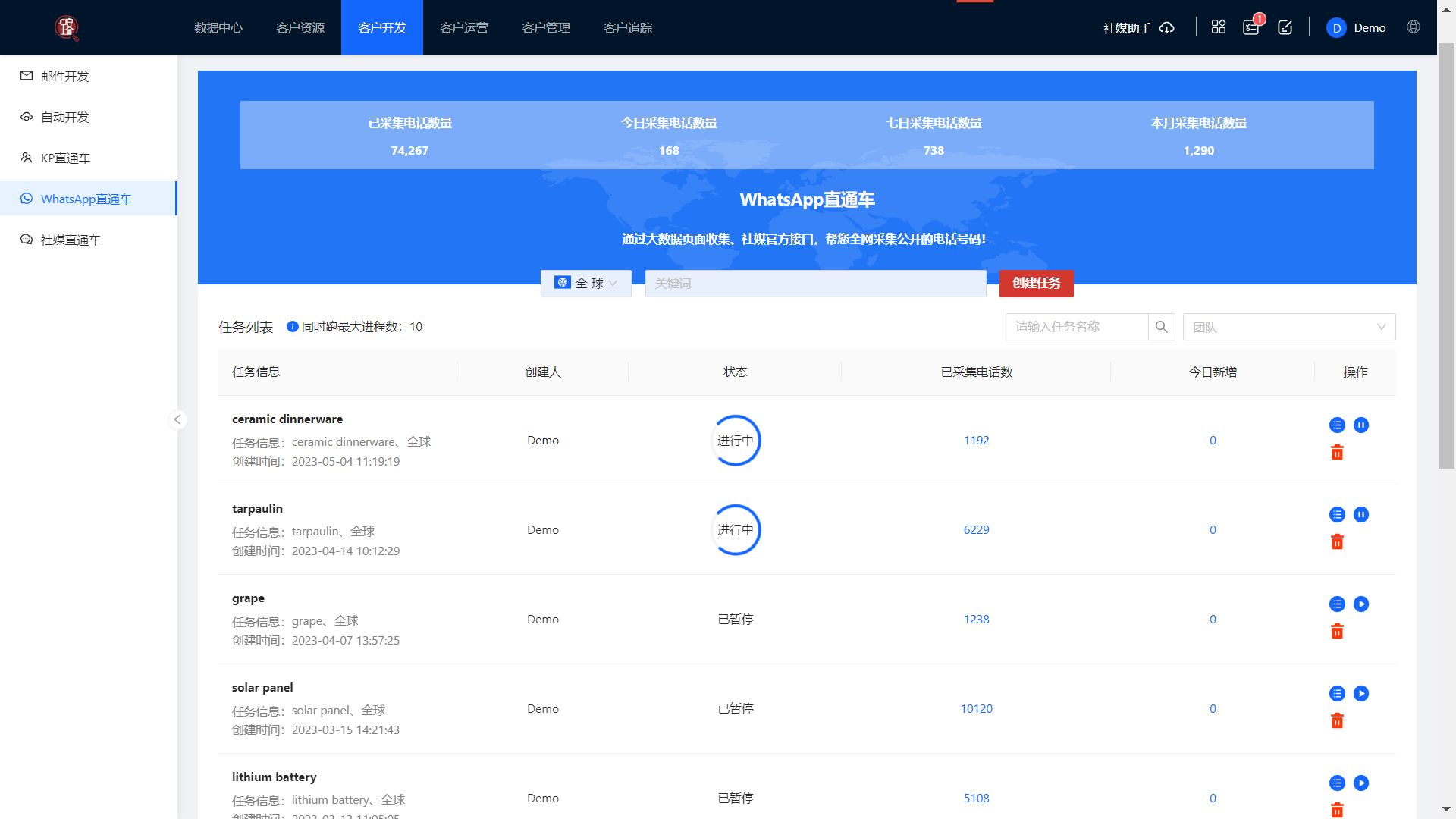The width and height of the screenshot is (1456, 819).
Task: Click the 已暂停 status of grape task
Action: click(x=736, y=620)
